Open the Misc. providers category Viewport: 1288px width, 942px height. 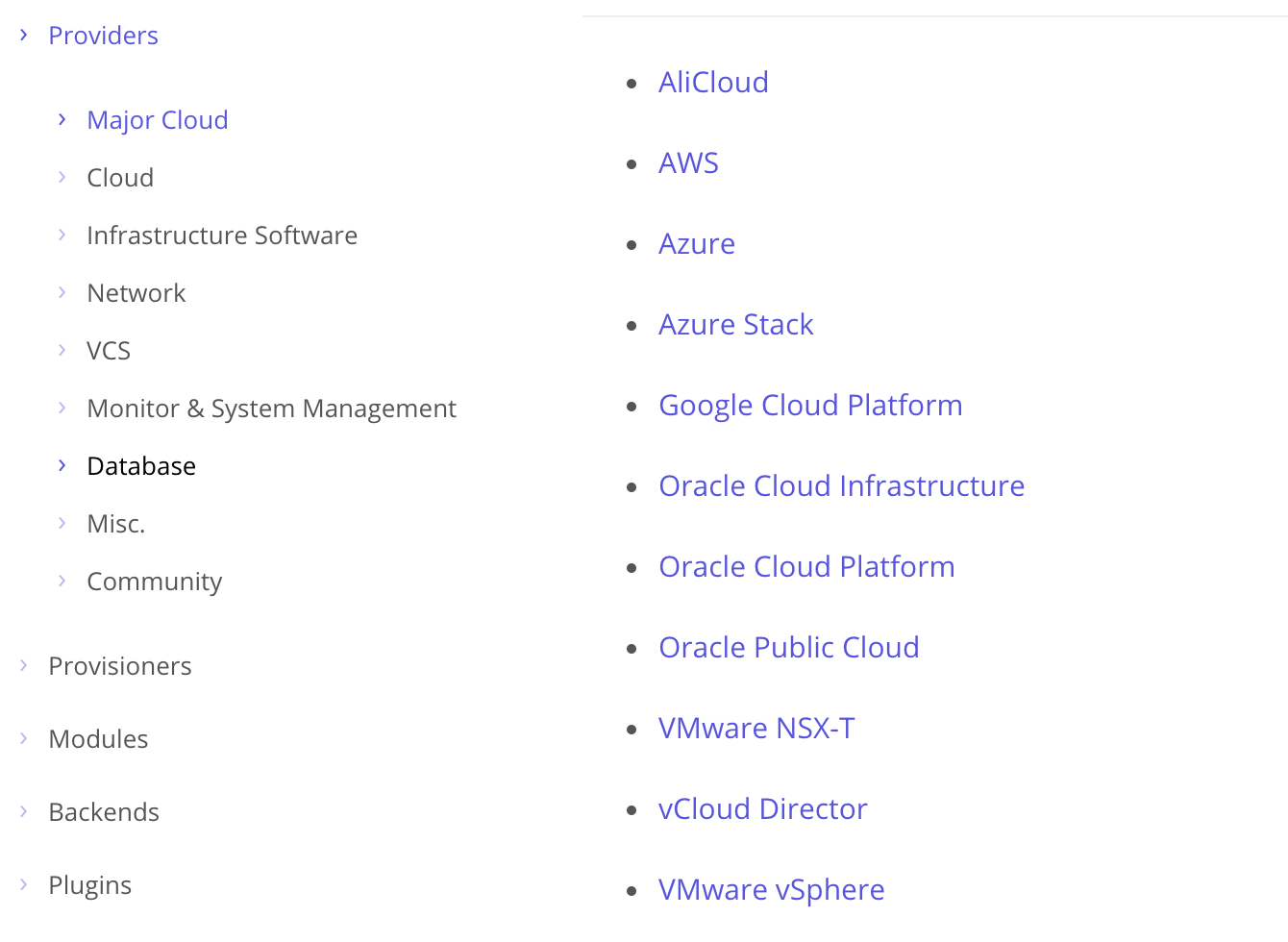[x=115, y=524]
